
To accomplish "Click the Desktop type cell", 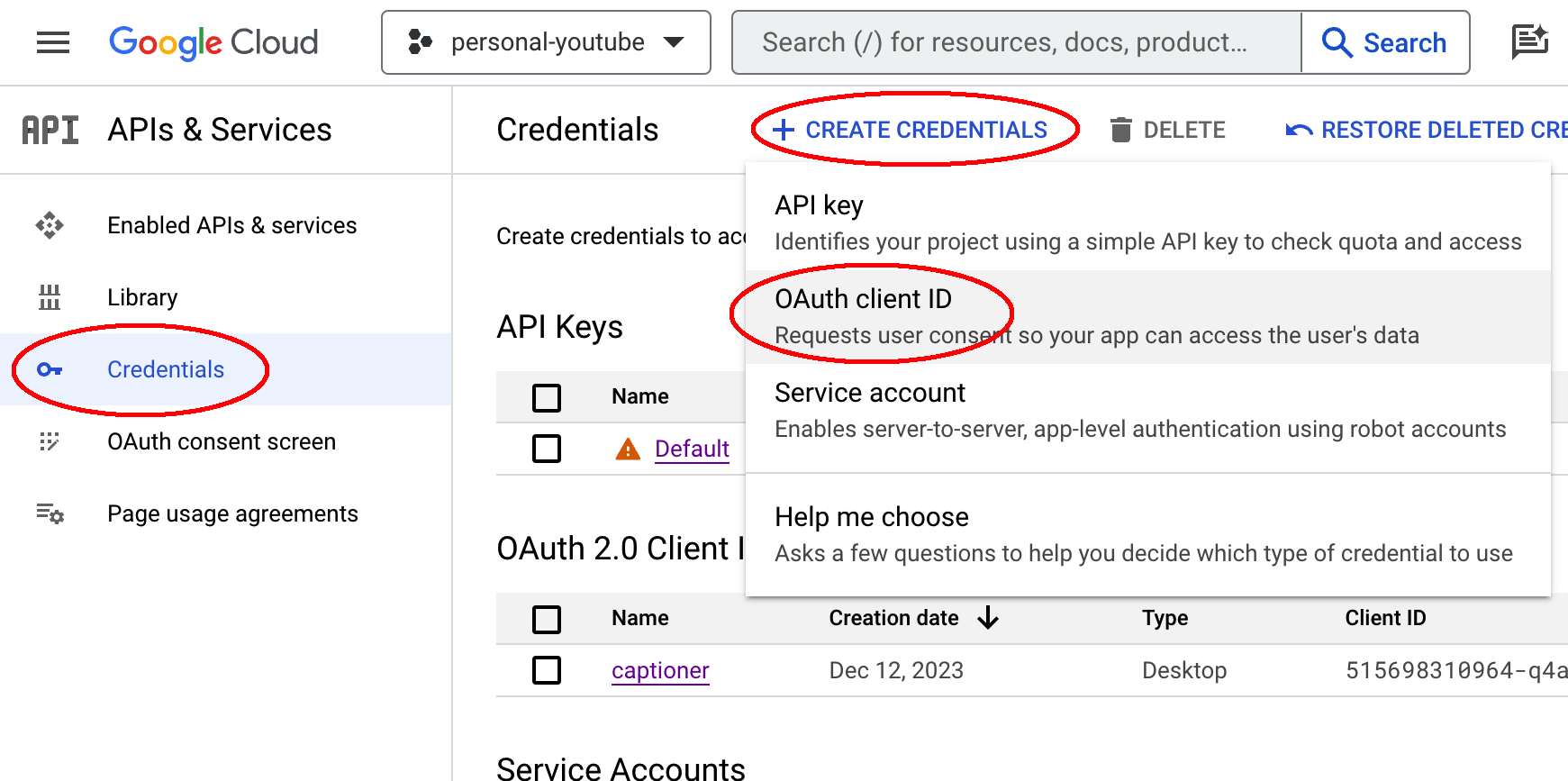I will click(1184, 671).
